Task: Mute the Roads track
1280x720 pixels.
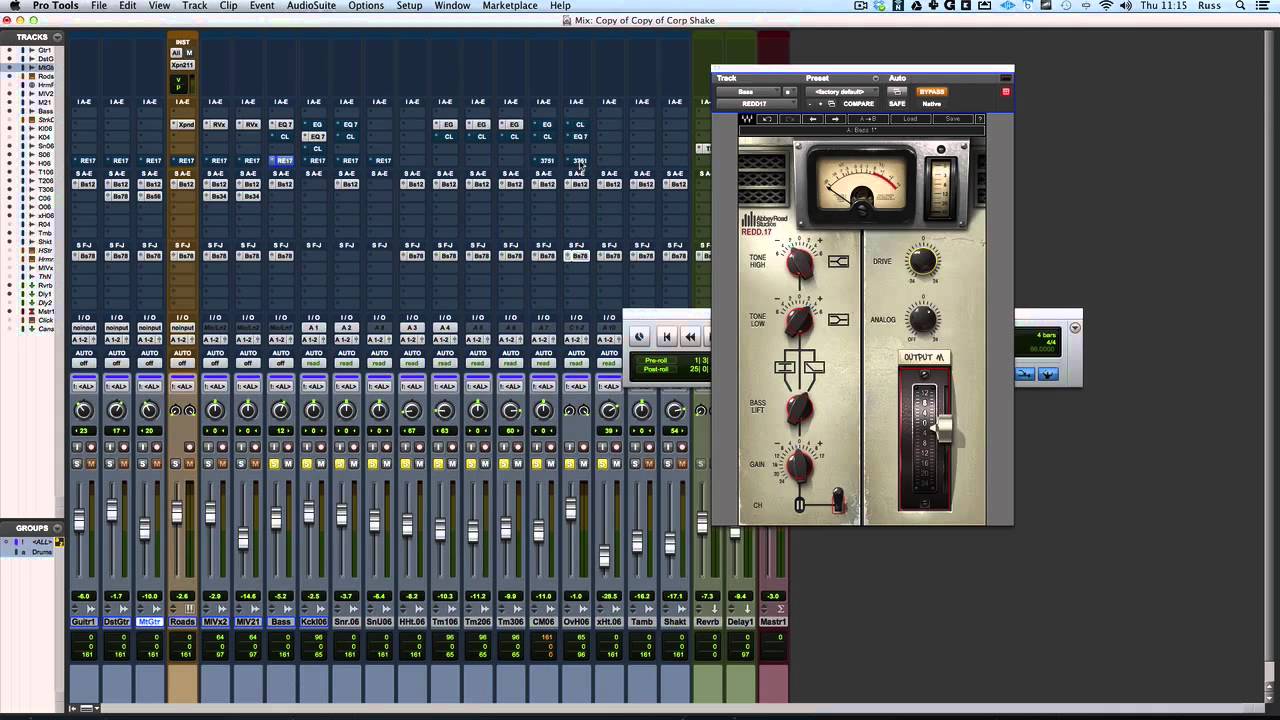Action: (189, 463)
